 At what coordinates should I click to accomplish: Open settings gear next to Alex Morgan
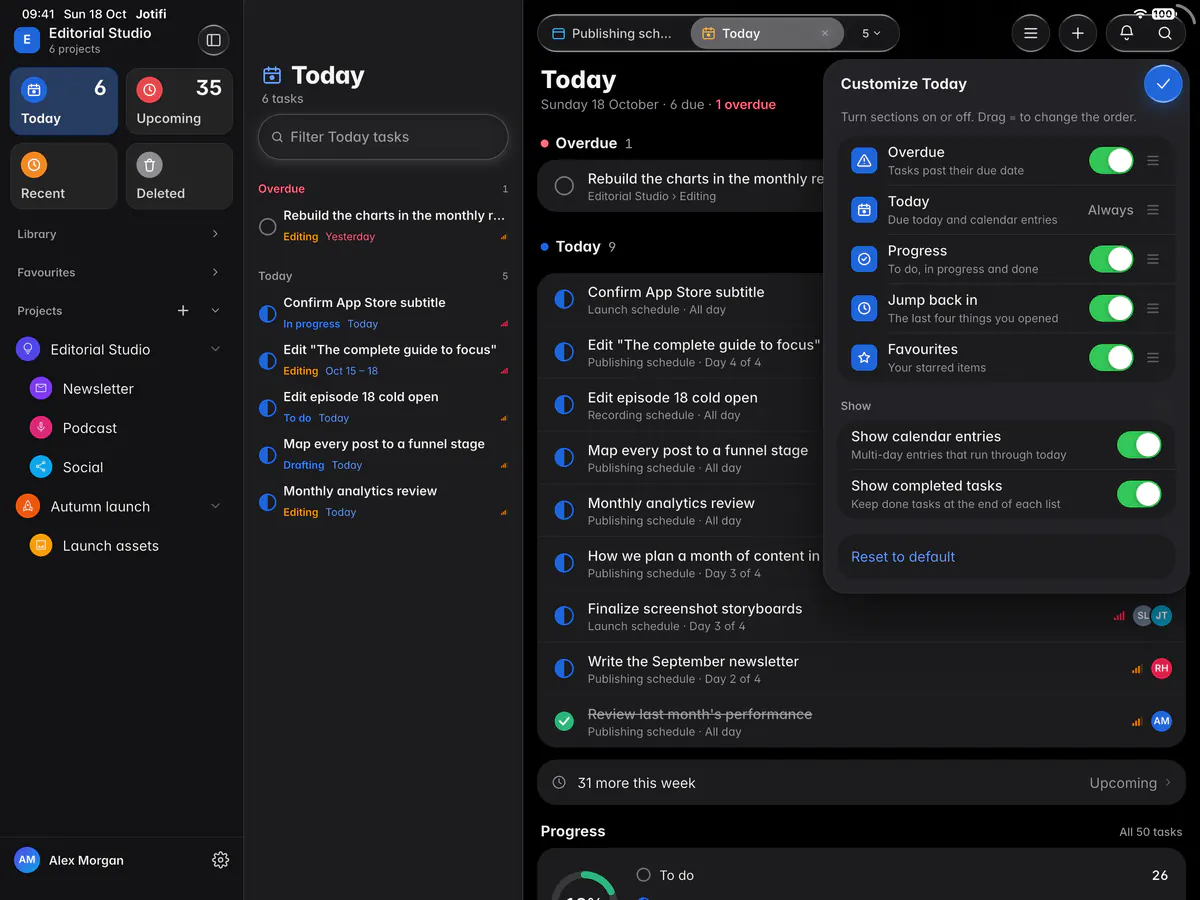coord(221,860)
